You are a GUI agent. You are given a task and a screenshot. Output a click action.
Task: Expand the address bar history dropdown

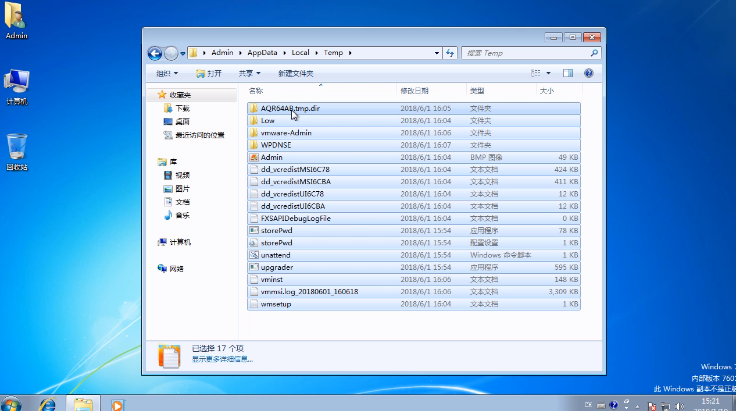click(x=437, y=53)
